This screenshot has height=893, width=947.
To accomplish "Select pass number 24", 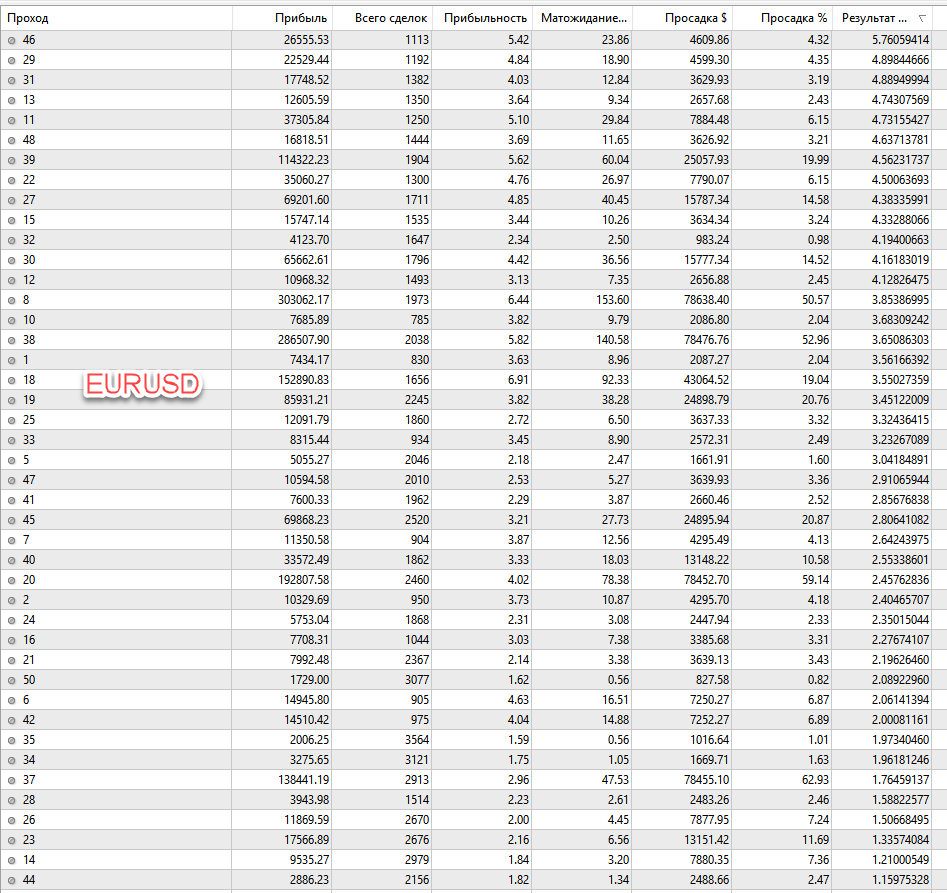I will pos(28,620).
